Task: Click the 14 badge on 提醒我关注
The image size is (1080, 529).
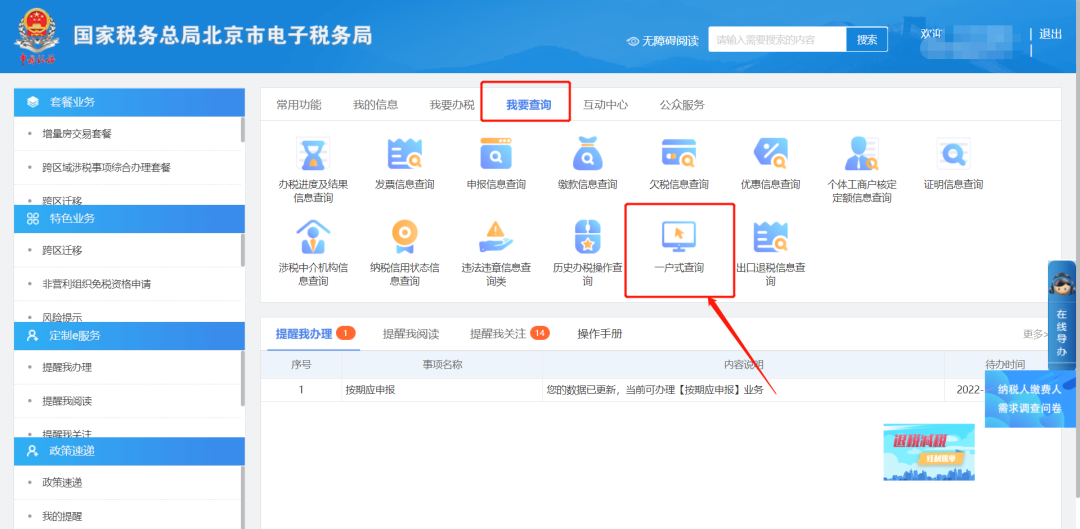Action: tap(539, 333)
